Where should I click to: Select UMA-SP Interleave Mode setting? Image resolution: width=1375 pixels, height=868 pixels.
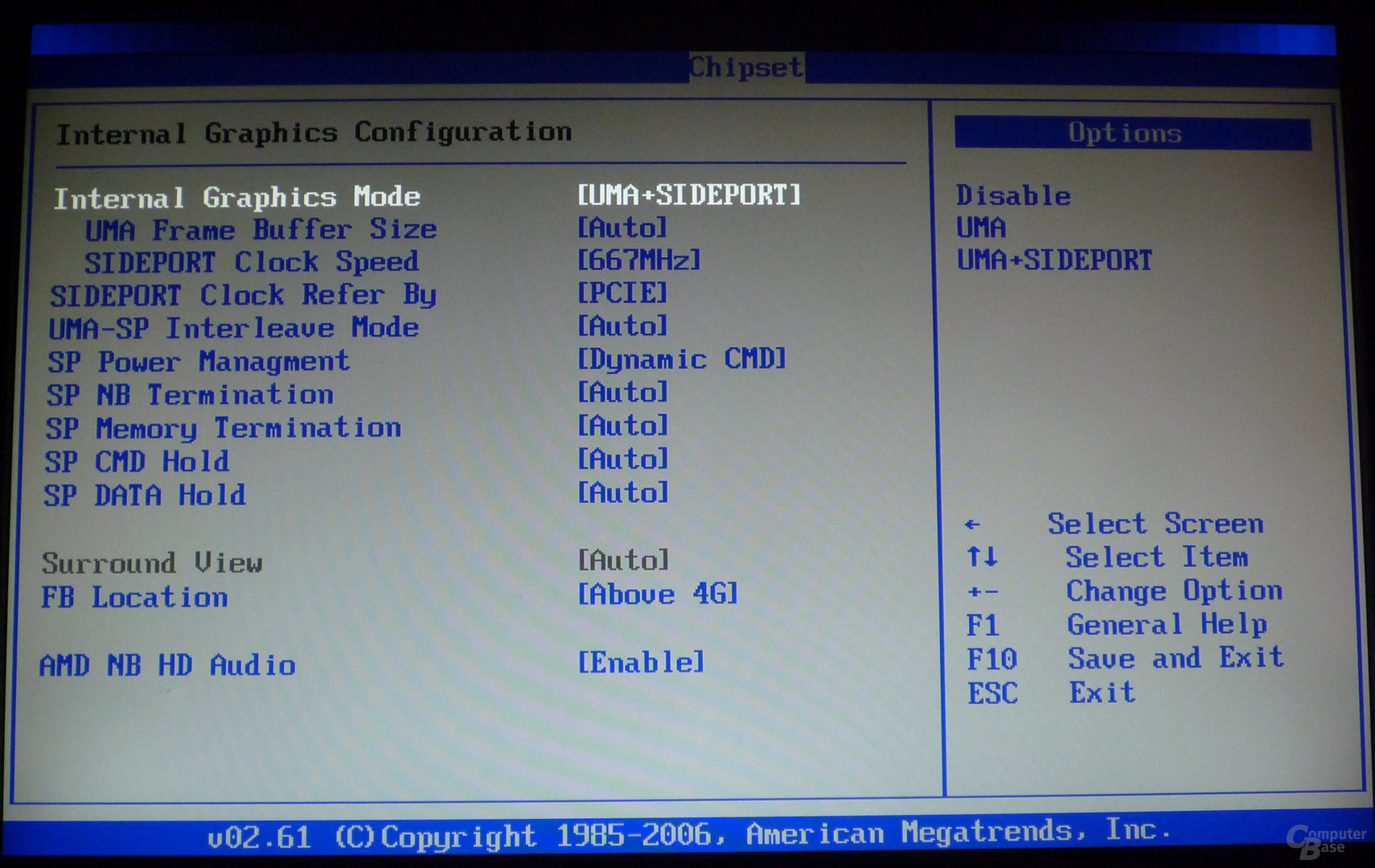click(x=233, y=328)
